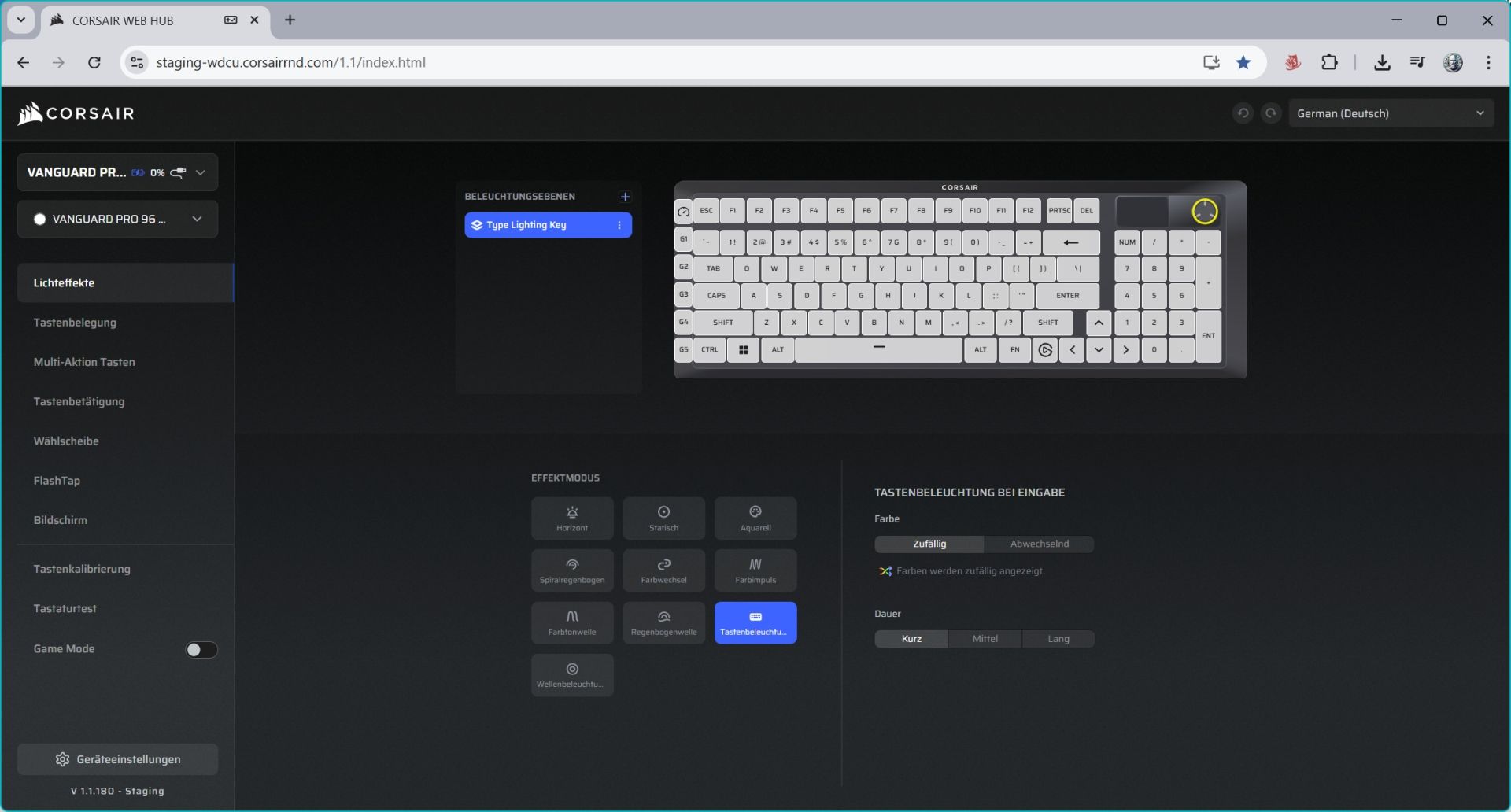Image resolution: width=1511 pixels, height=812 pixels.
Task: Choose the Farbwechsel effect
Action: click(663, 570)
